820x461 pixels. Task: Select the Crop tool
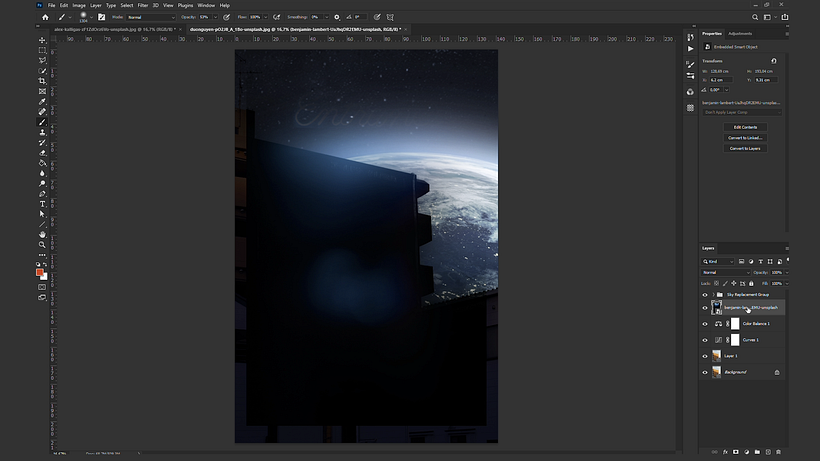pyautogui.click(x=42, y=81)
